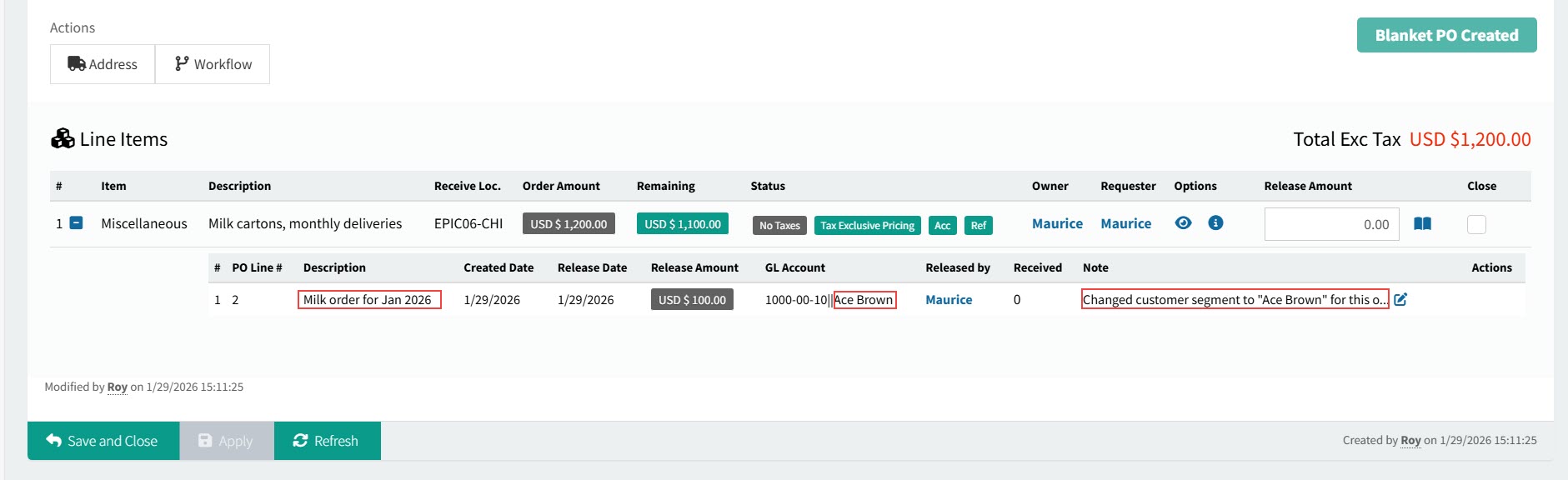
Task: Open the info icon for line 1
Action: (x=1215, y=223)
